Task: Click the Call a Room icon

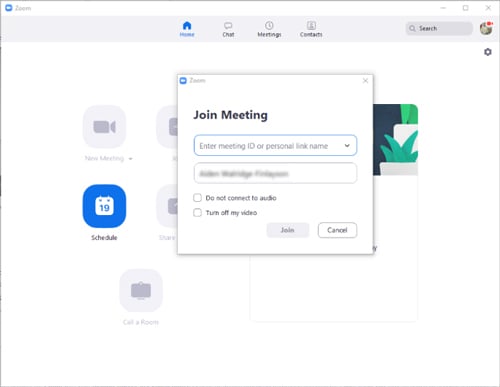Action: [x=141, y=290]
